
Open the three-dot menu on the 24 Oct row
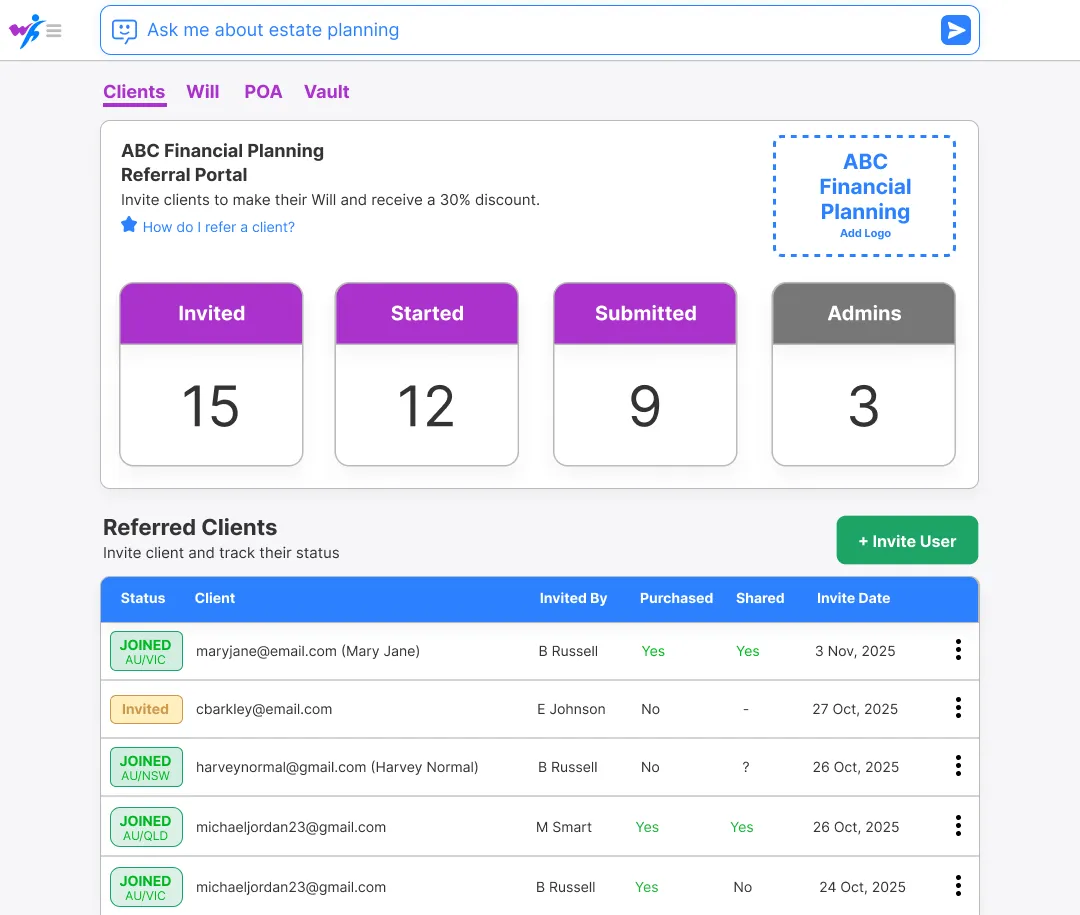coord(958,885)
